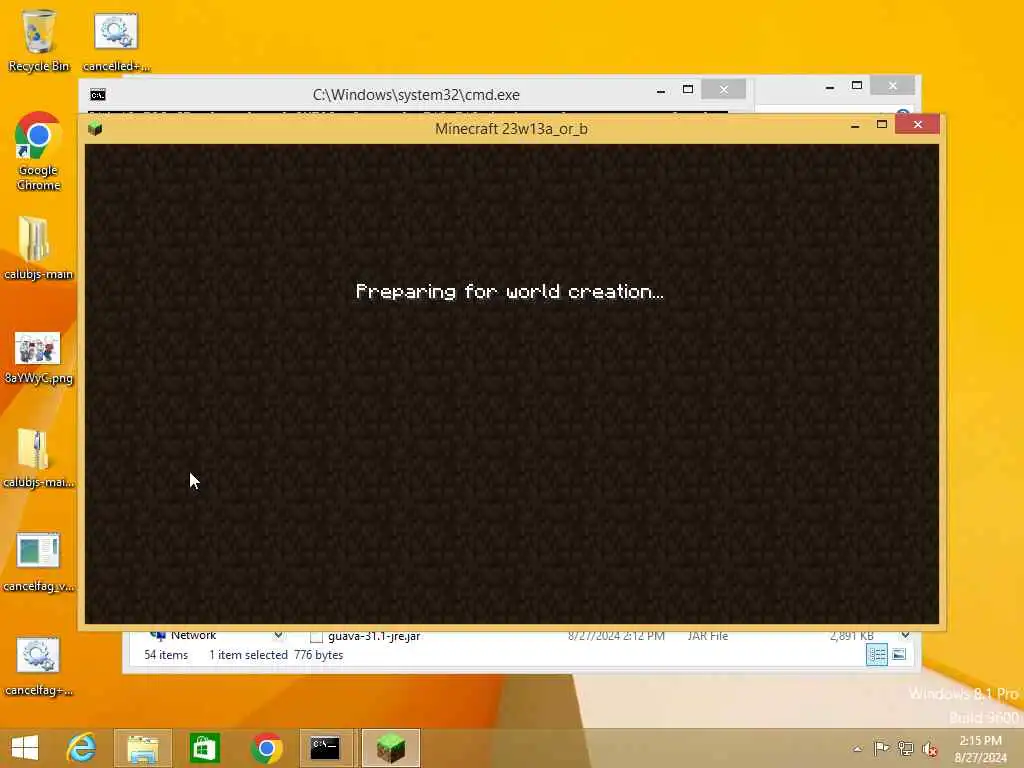Click the 8/27/2024 2:12 PM date cell
This screenshot has width=1024, height=768.
(616, 636)
